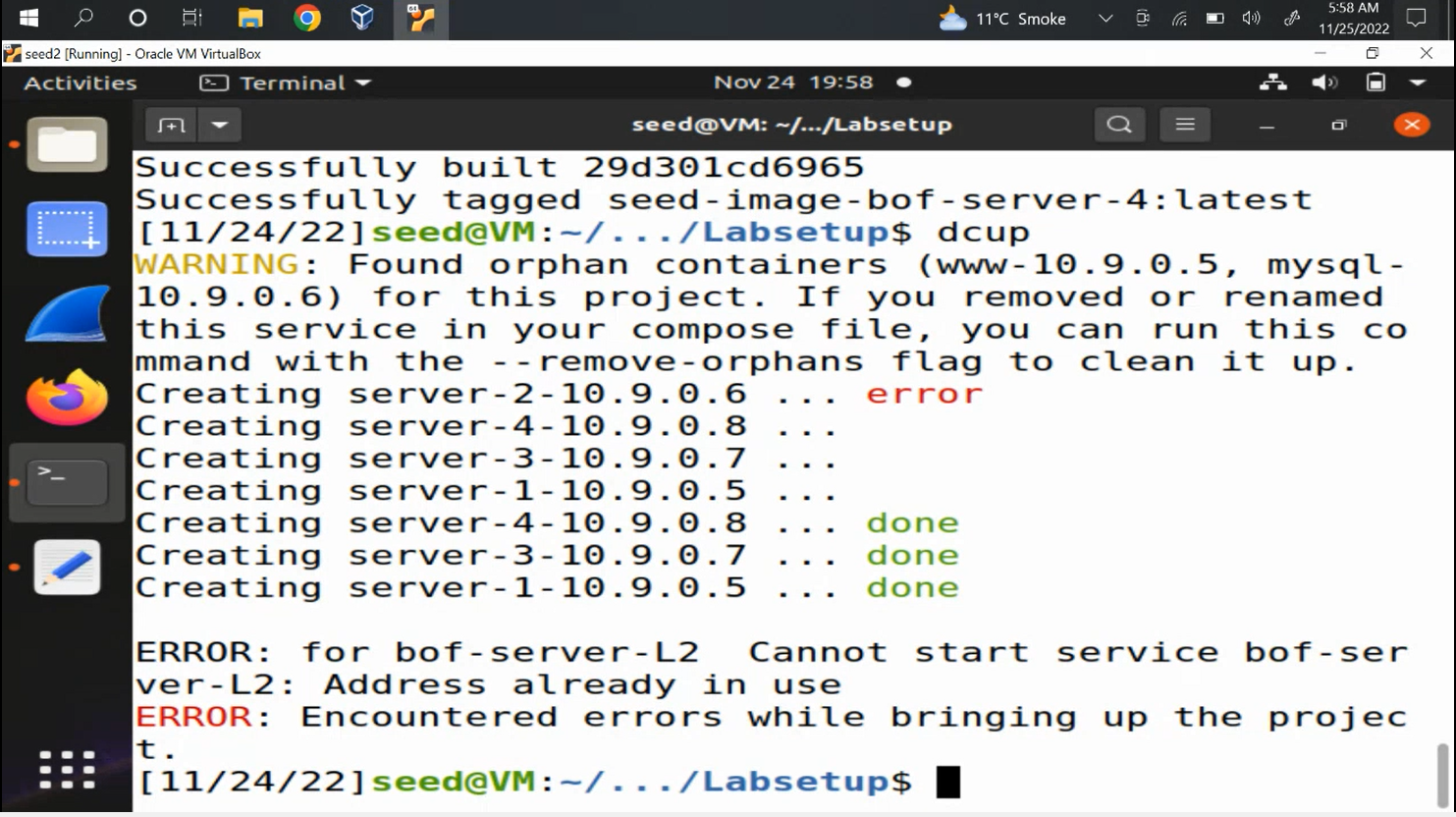The image size is (1456, 817).
Task: Open the tab list chevron beside the new-tab button
Action: (x=220, y=125)
